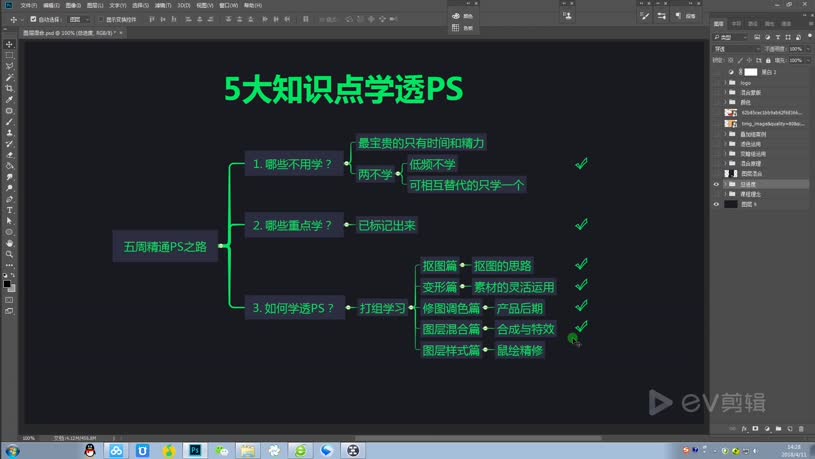Screen dimensions: 815x459
Task: Open the 编辑(E) menu
Action: [51, 5]
